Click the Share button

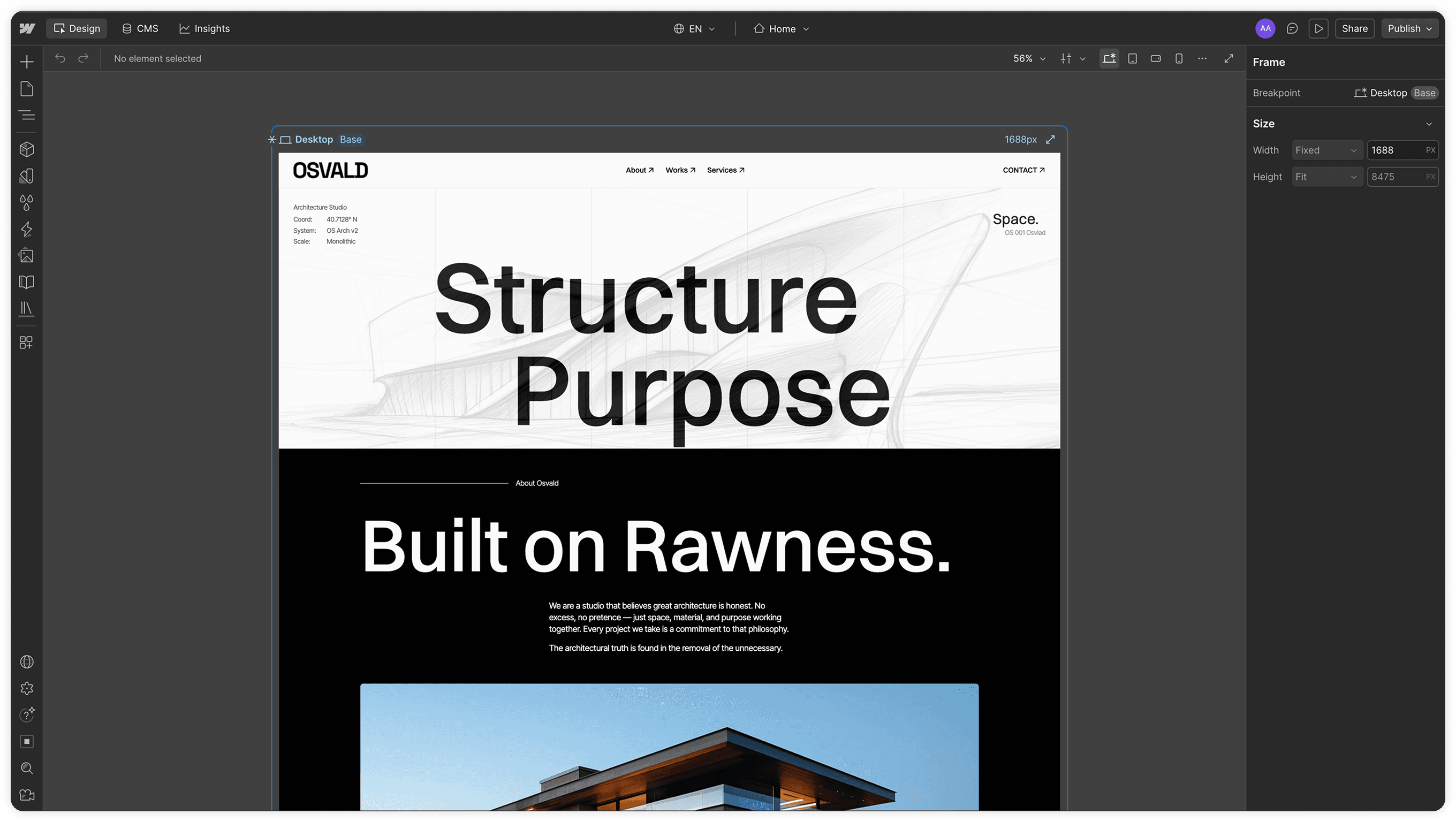[x=1354, y=28]
